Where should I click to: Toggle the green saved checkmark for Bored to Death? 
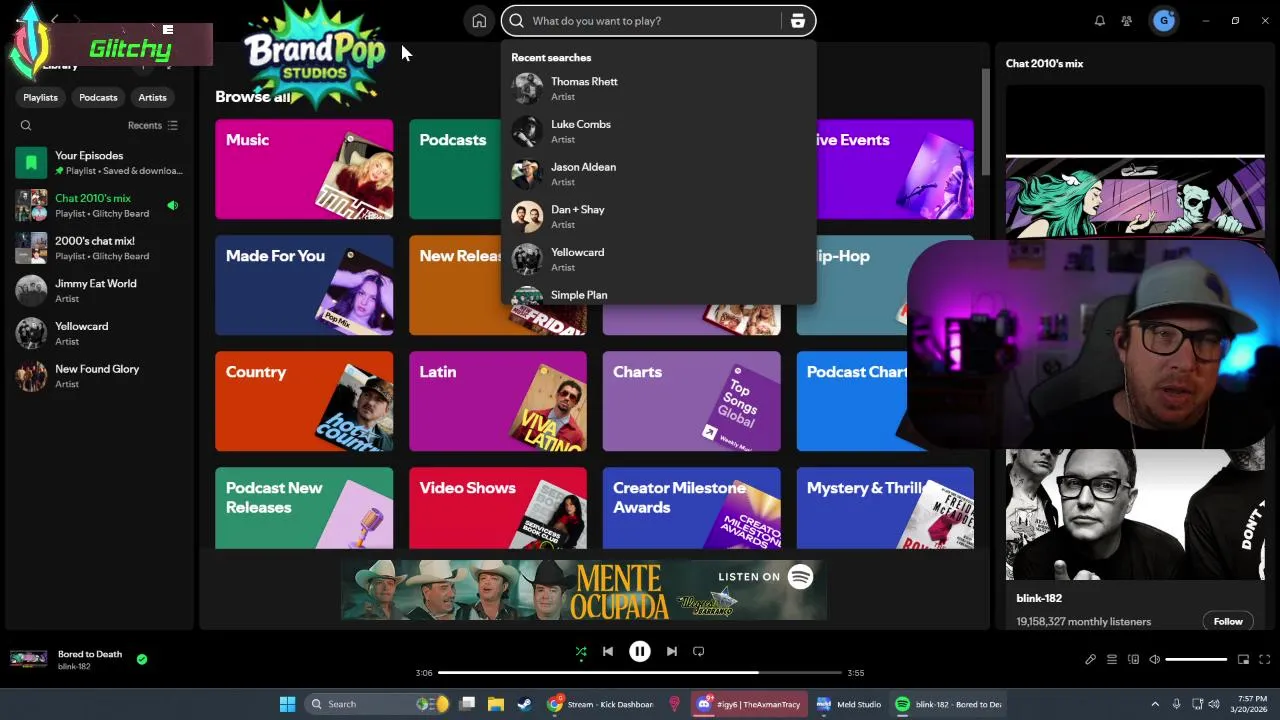[x=142, y=659]
